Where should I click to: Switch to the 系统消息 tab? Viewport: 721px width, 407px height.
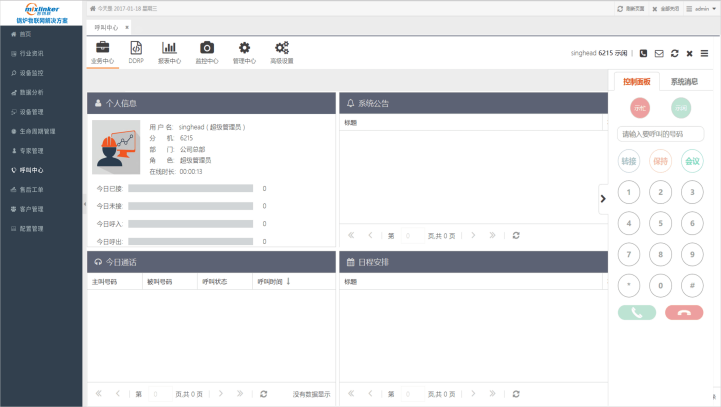tap(684, 81)
